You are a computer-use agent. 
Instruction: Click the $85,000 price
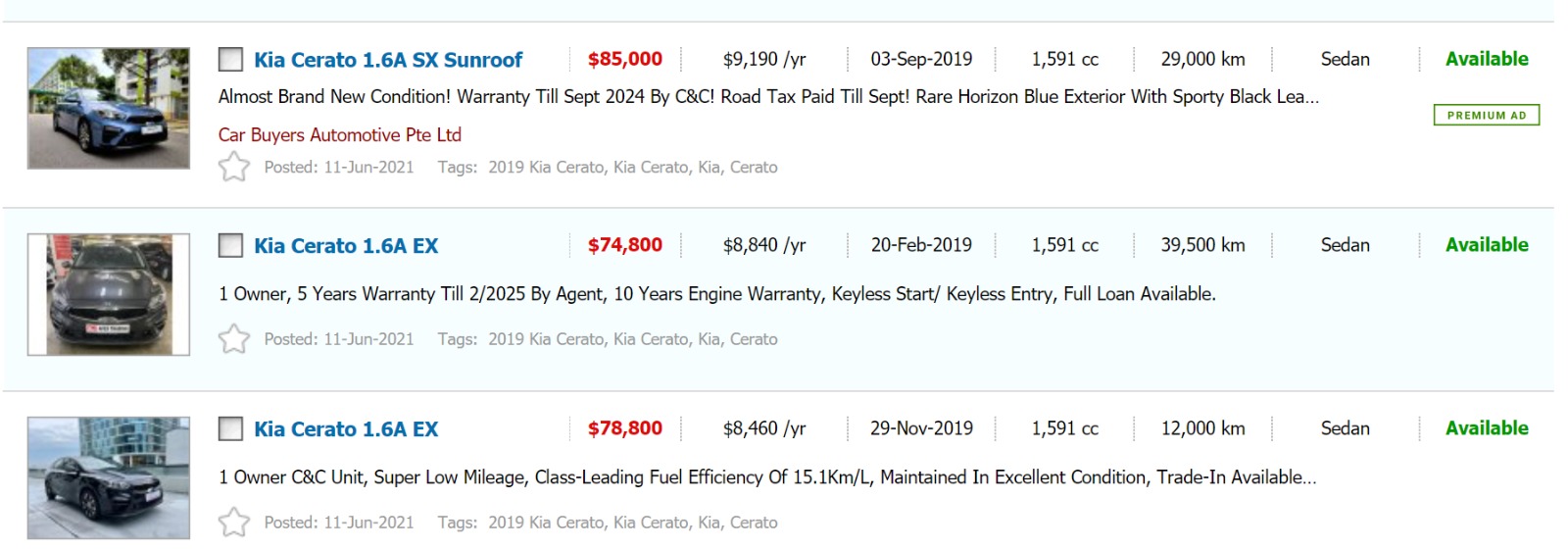click(624, 59)
